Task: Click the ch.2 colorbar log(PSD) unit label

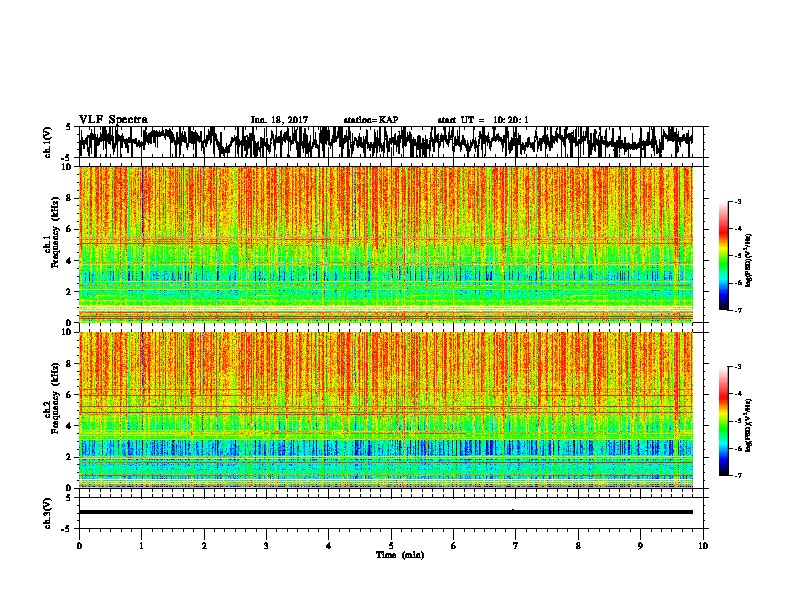Action: coord(749,425)
